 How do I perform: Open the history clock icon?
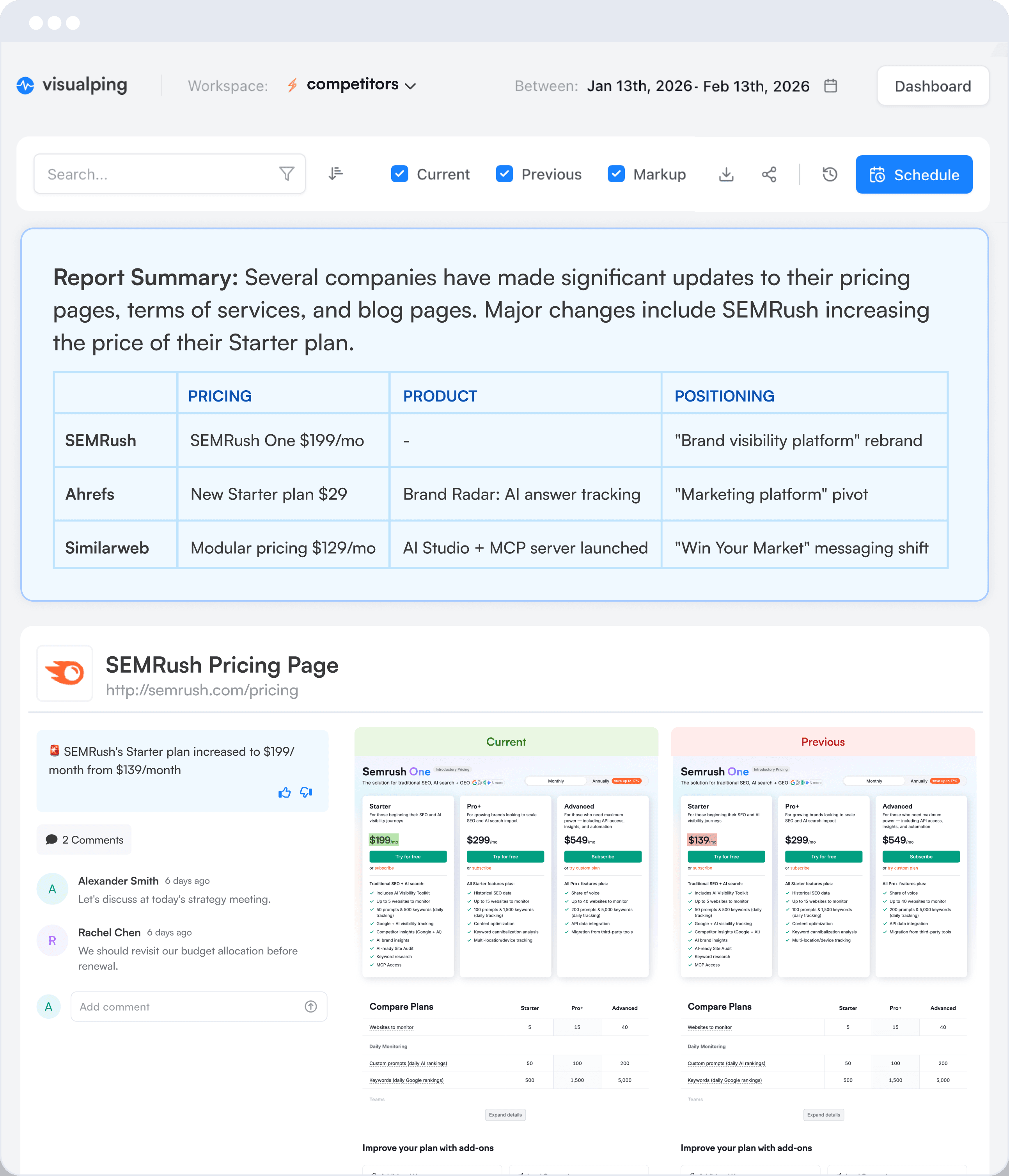pos(830,174)
